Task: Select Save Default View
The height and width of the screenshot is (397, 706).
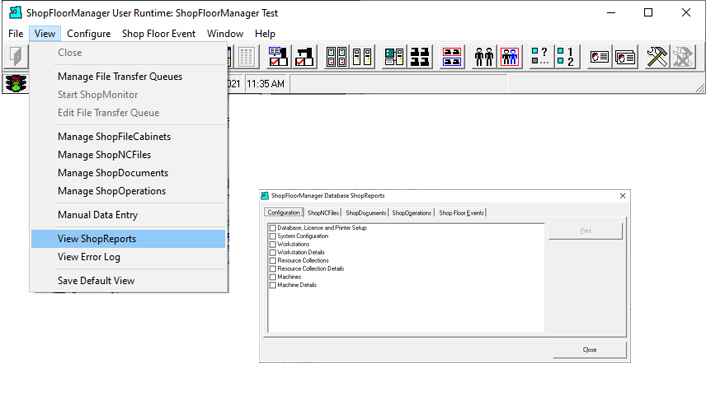Action: [x=128, y=280]
